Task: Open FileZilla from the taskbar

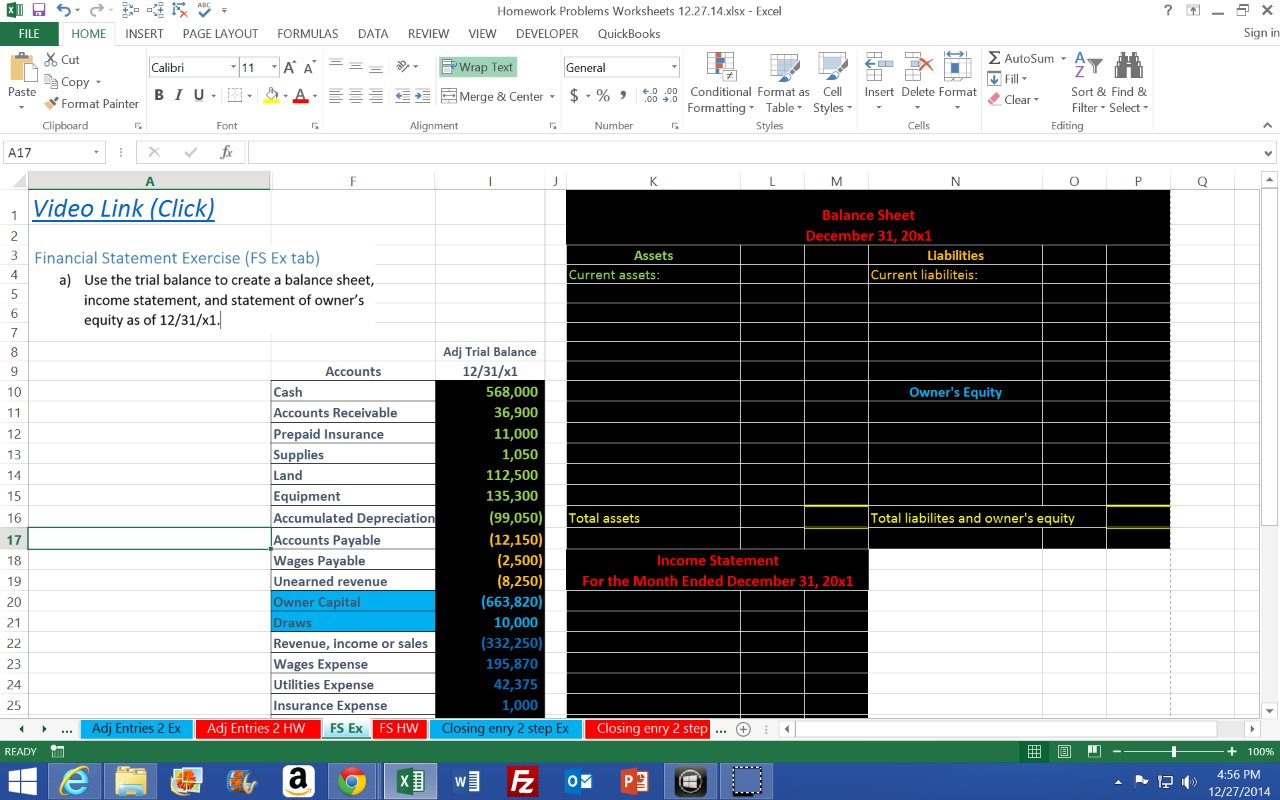Action: 523,781
